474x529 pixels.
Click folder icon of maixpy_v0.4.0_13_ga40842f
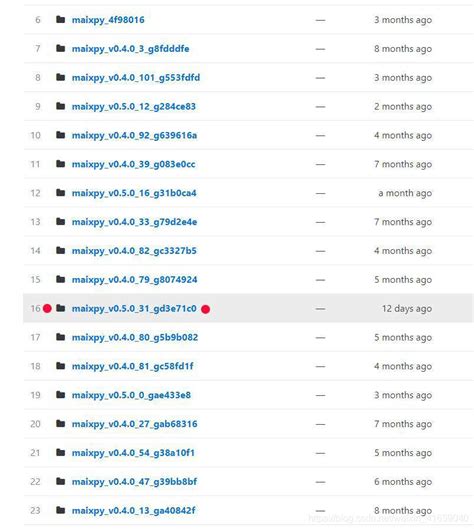click(x=60, y=510)
